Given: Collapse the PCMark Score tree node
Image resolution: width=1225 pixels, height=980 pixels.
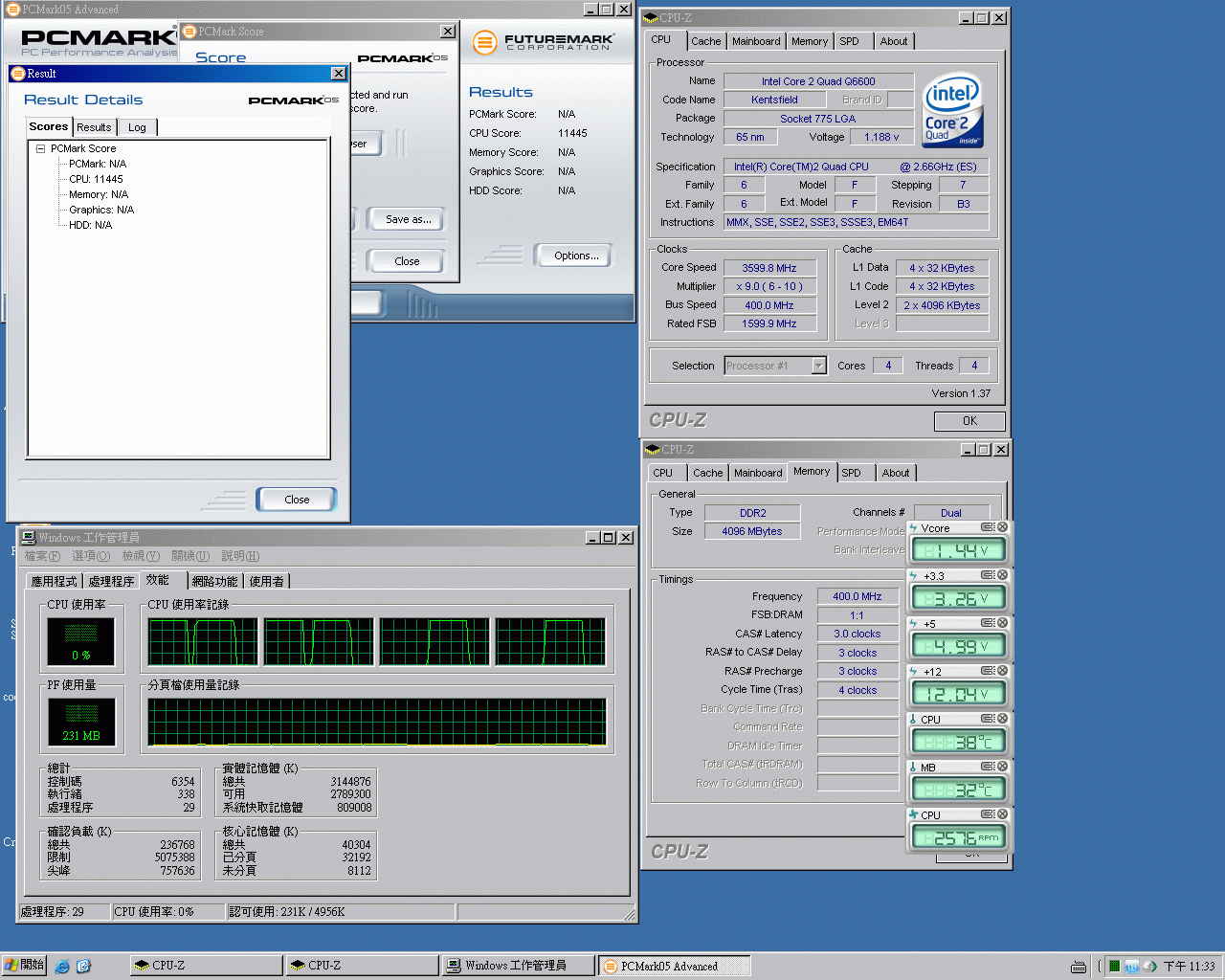Looking at the screenshot, I should click(41, 148).
